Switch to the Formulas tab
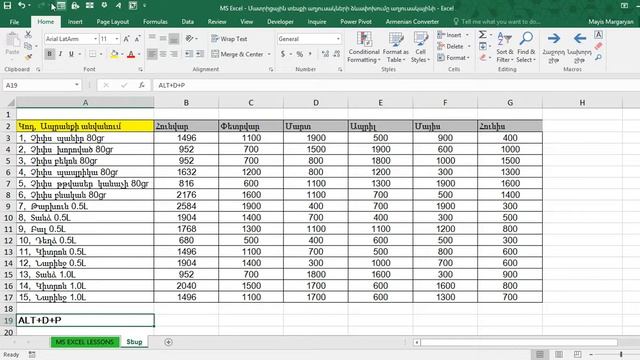 coord(155,22)
